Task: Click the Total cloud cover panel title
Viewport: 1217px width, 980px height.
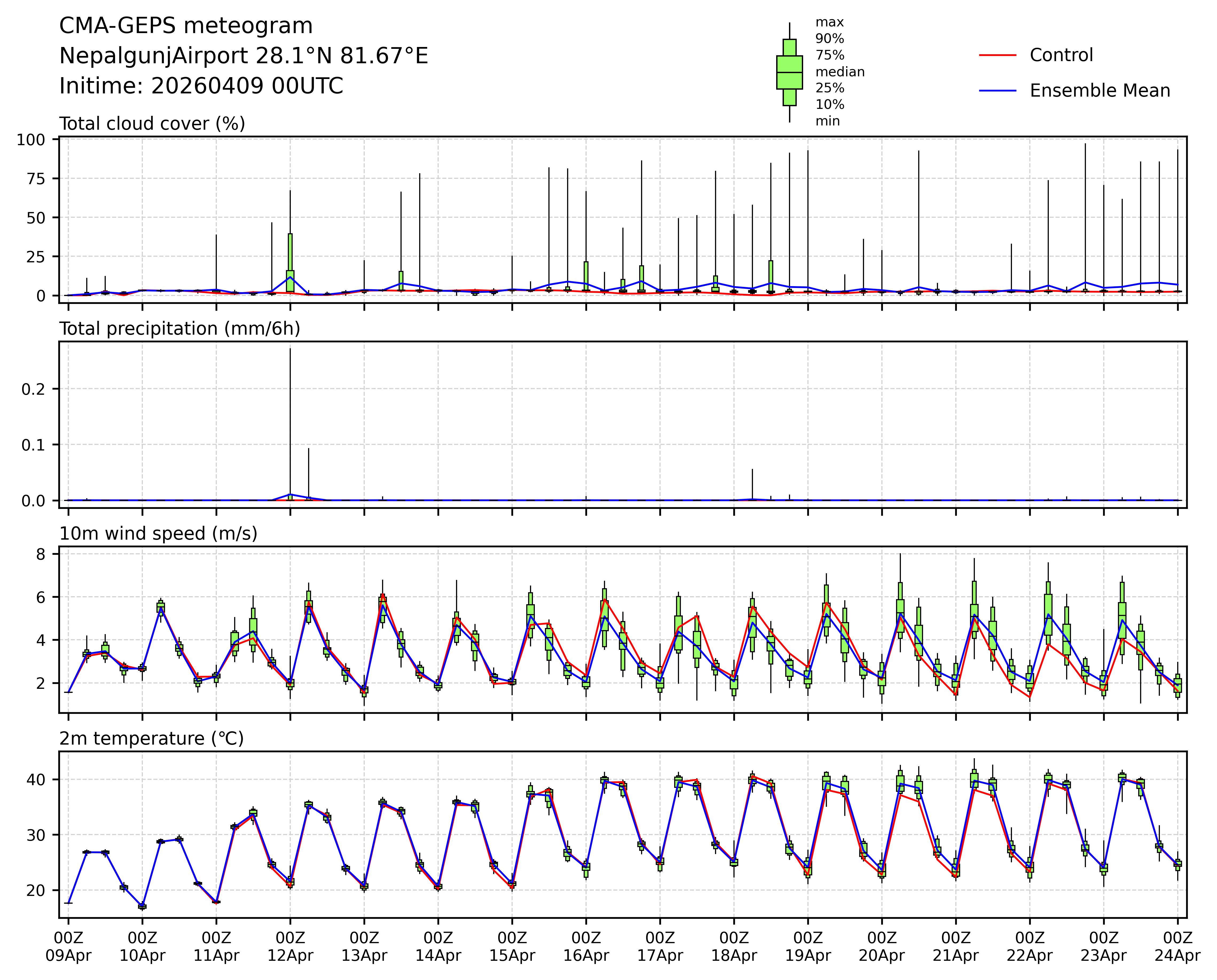Action: point(152,124)
